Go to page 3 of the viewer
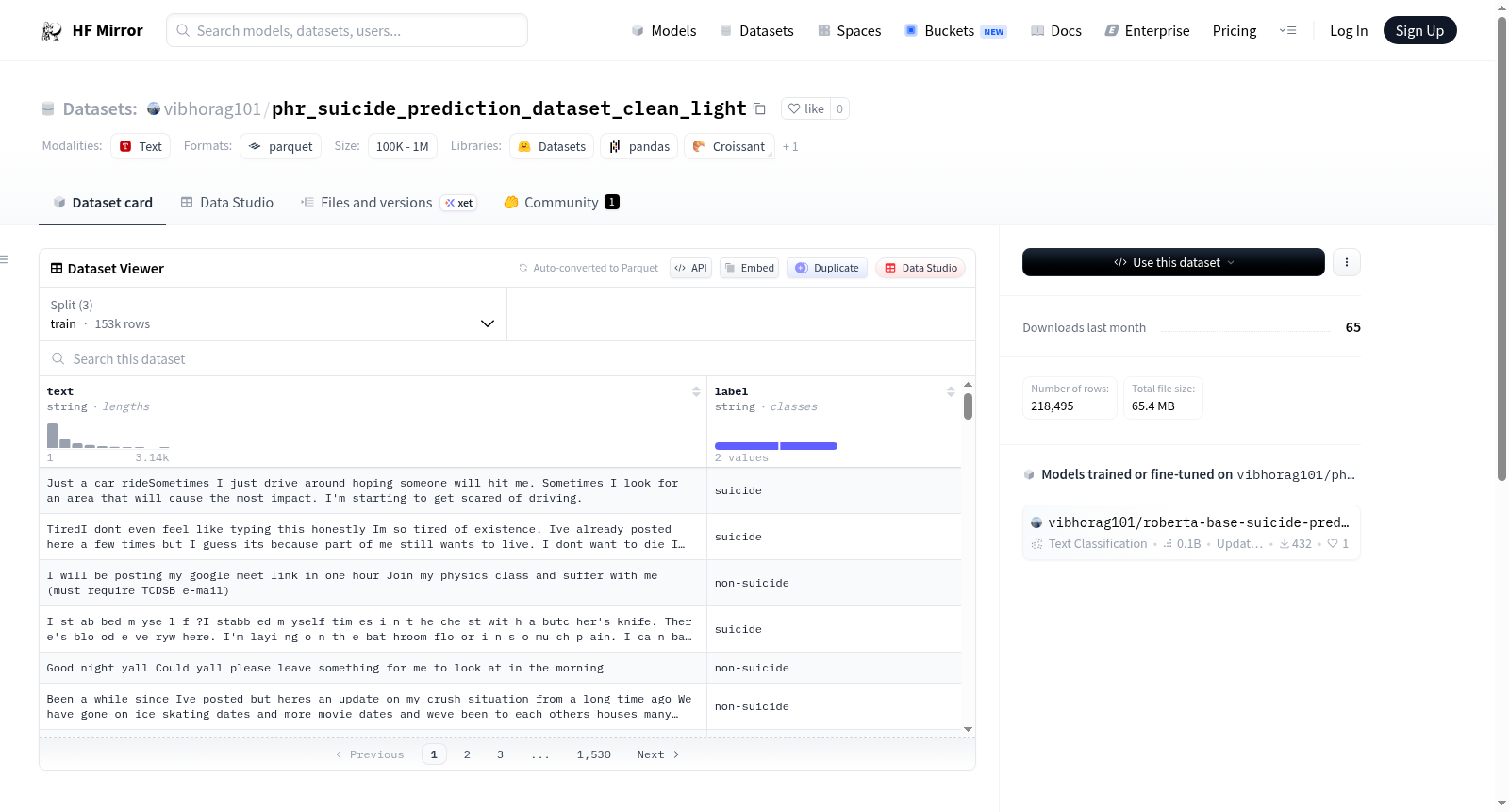This screenshot has width=1509, height=812. (x=500, y=754)
